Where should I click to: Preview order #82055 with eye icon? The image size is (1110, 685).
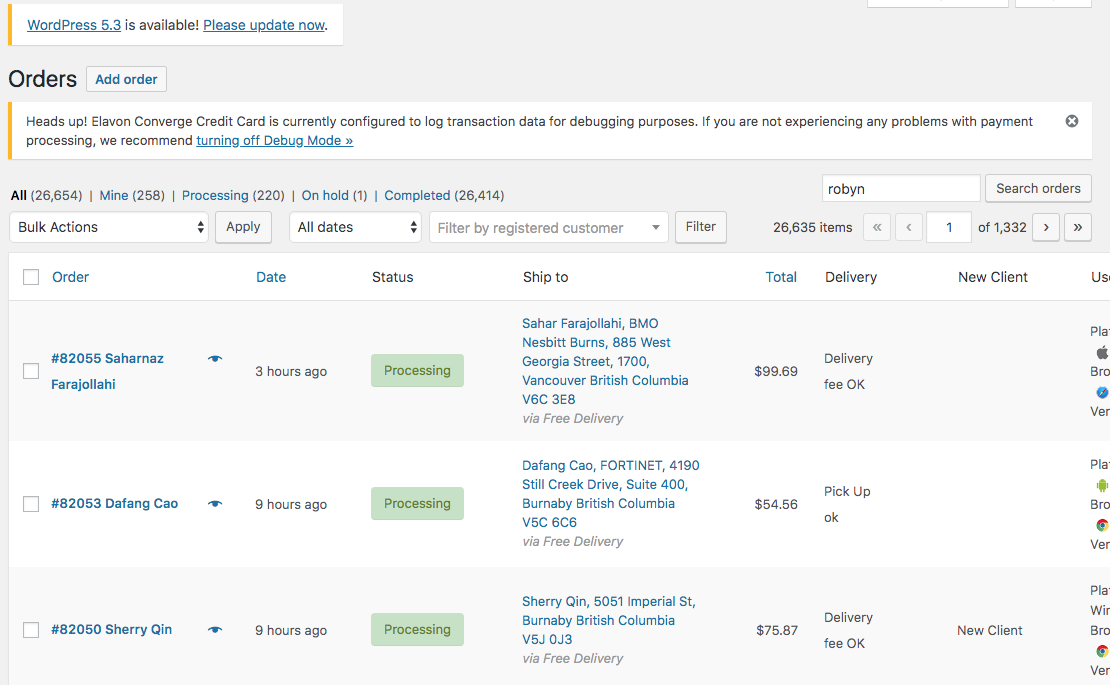(x=215, y=358)
